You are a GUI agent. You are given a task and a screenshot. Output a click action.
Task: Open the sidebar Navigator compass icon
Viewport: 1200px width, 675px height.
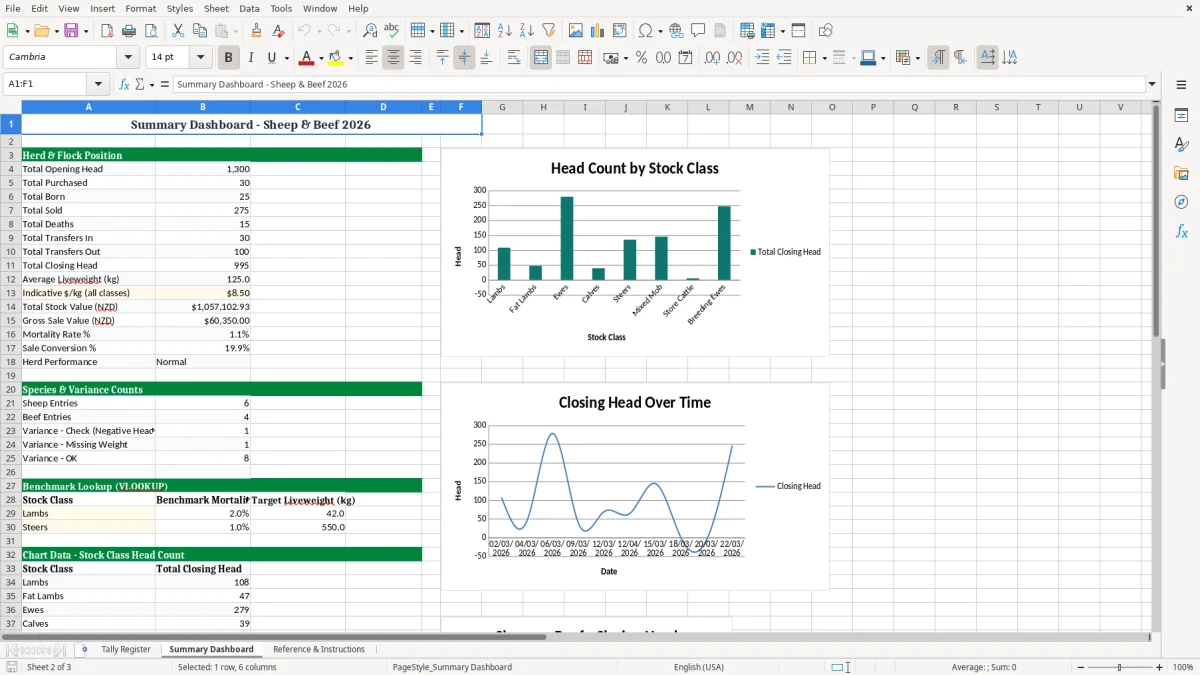(1181, 202)
